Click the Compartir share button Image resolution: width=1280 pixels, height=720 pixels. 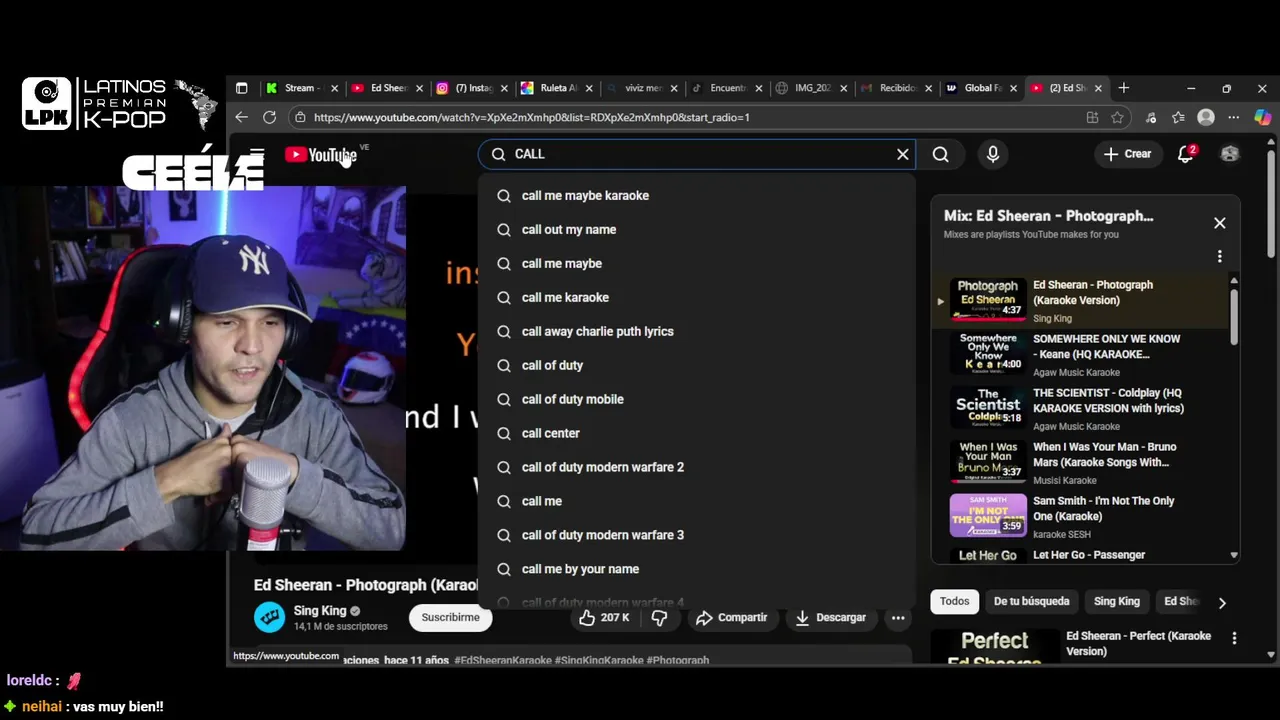click(732, 617)
